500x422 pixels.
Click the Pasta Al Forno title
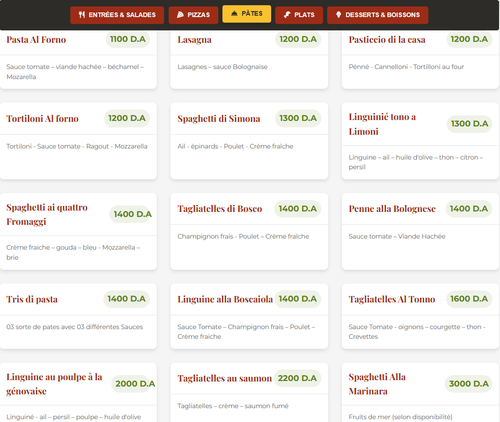coord(36,40)
